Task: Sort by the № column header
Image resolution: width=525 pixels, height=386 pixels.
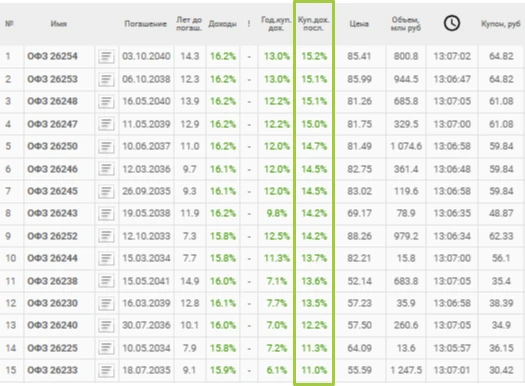Action: click(9, 24)
